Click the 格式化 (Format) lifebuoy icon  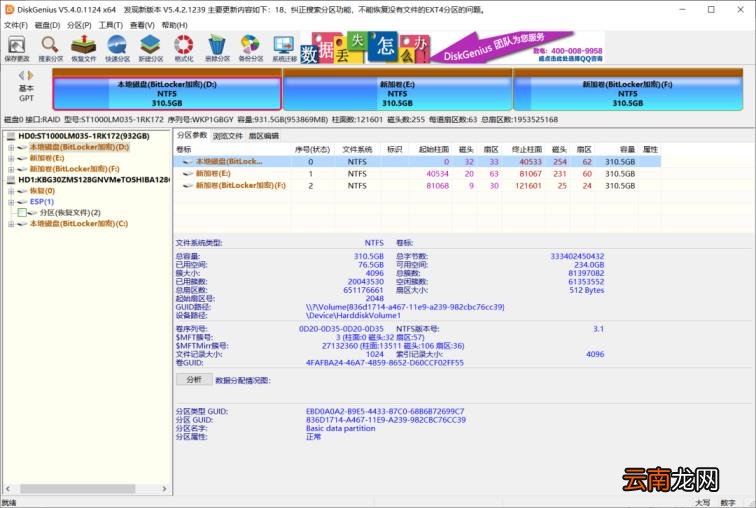[184, 48]
